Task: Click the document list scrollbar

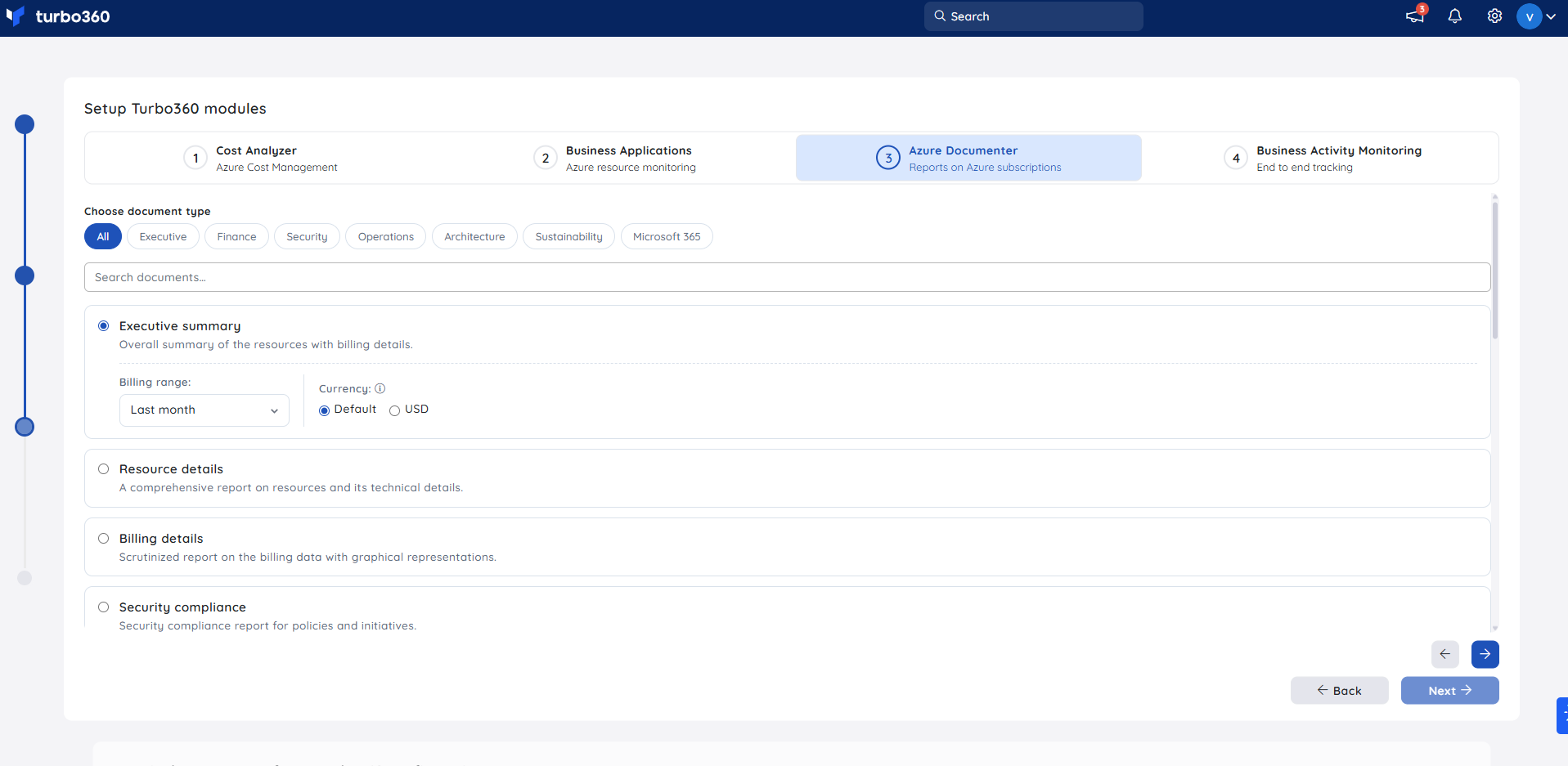Action: coord(1495,270)
